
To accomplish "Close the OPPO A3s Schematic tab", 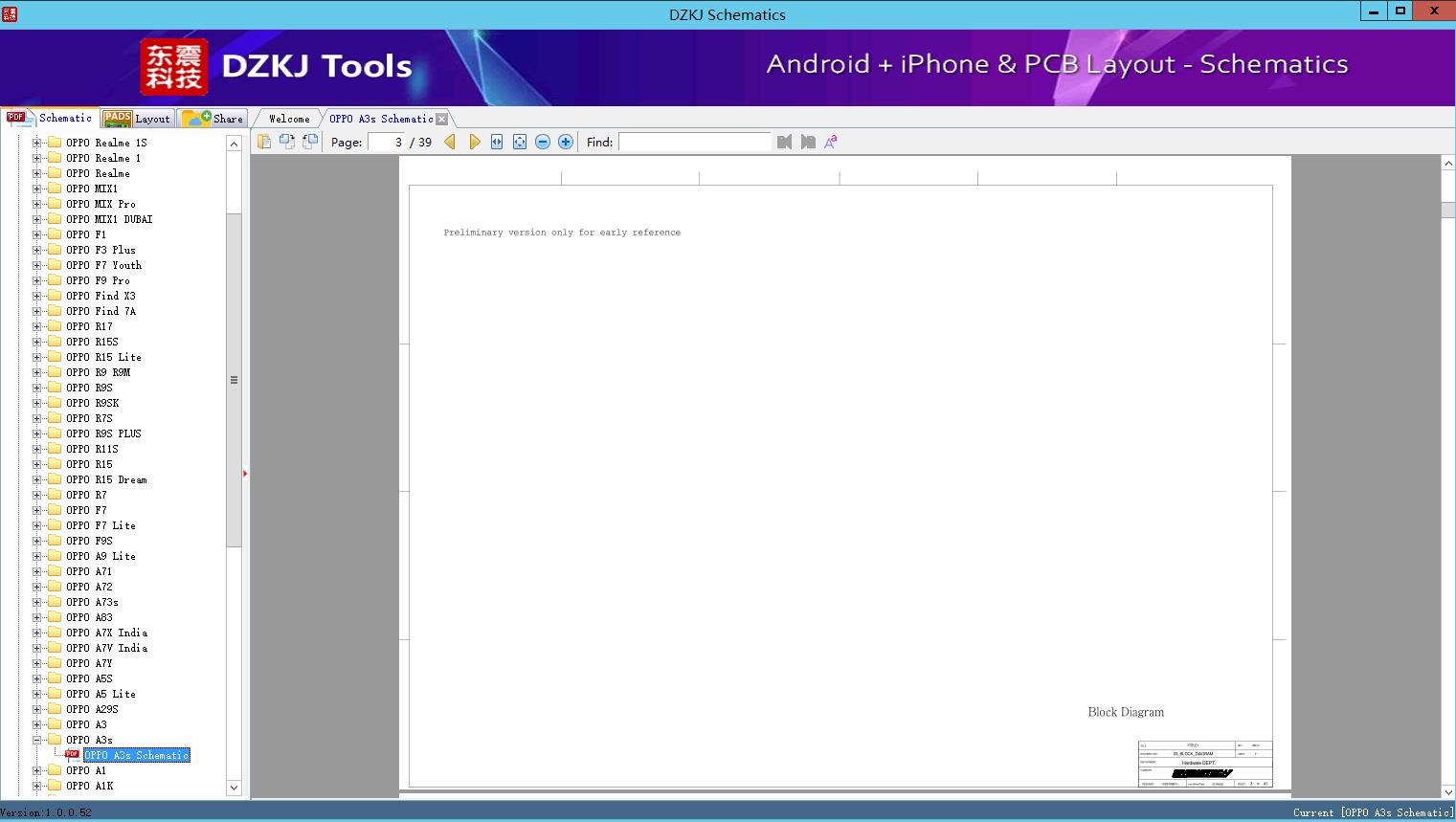I will [x=441, y=120].
